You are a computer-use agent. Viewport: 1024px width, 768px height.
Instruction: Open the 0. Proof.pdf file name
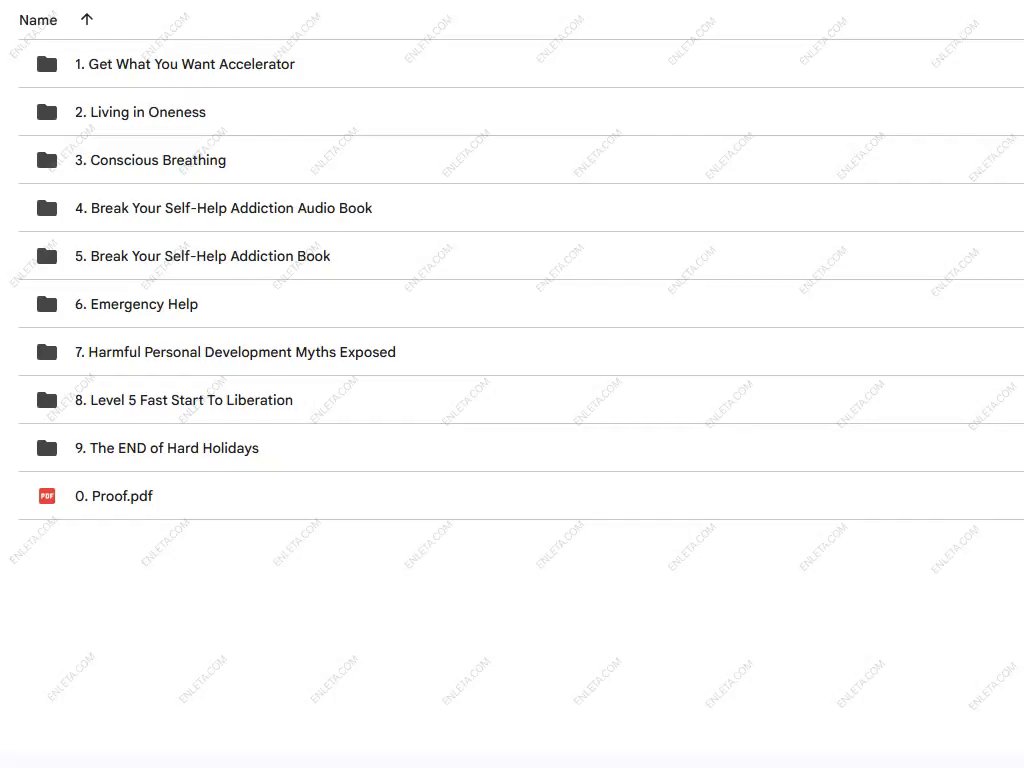[x=114, y=496]
